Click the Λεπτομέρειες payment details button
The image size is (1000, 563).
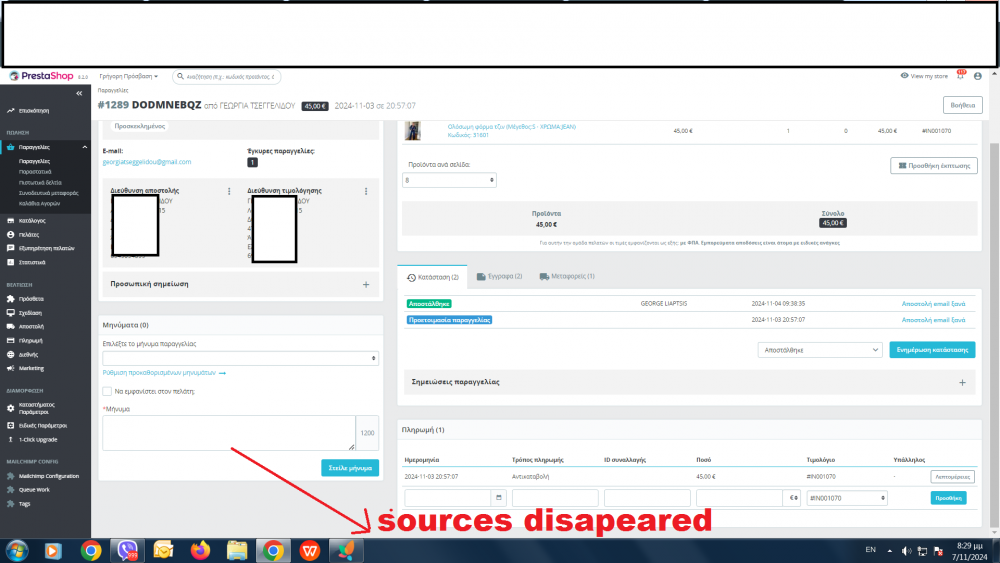click(x=952, y=477)
